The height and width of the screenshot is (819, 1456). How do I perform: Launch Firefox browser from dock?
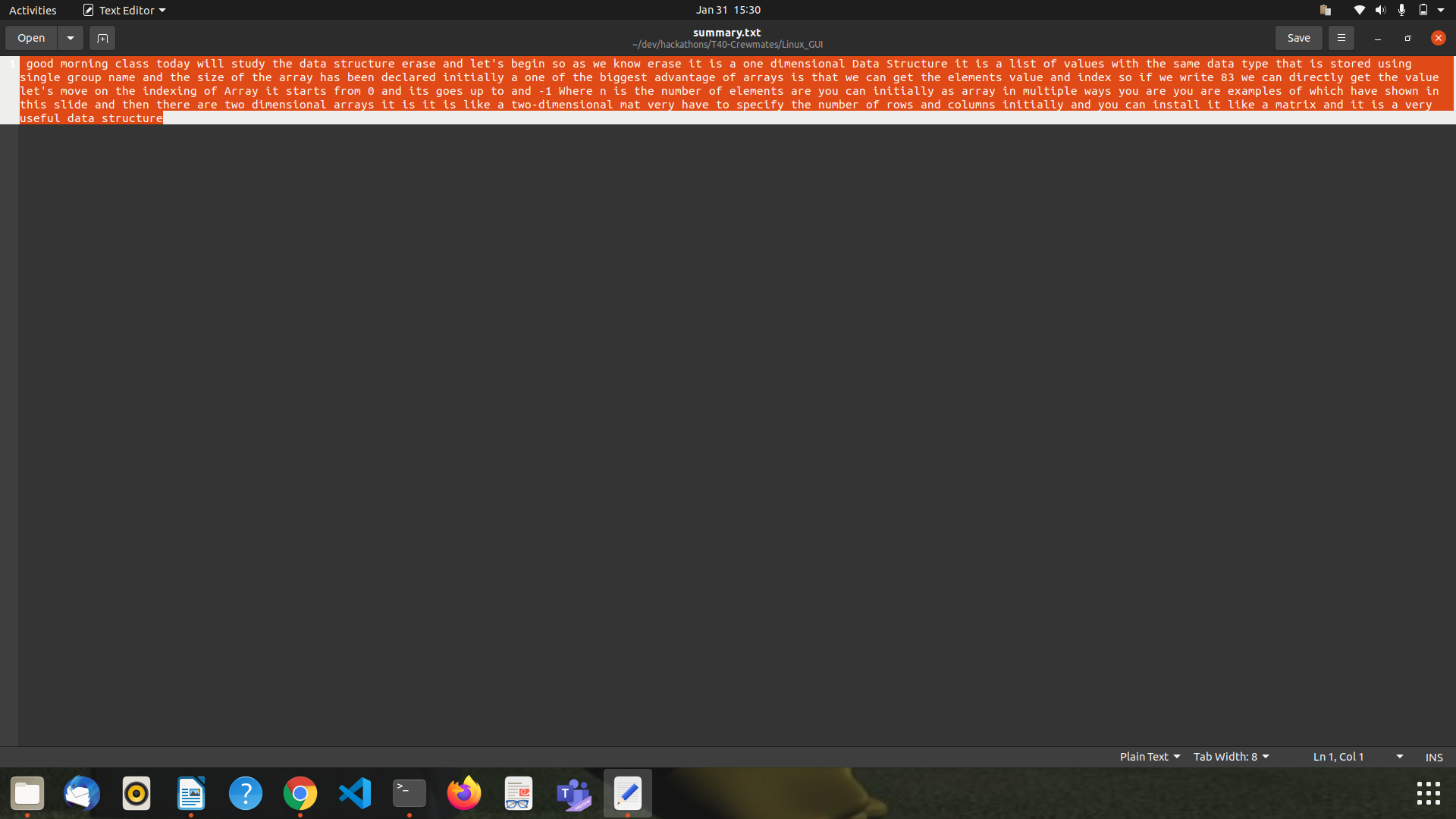coord(464,794)
